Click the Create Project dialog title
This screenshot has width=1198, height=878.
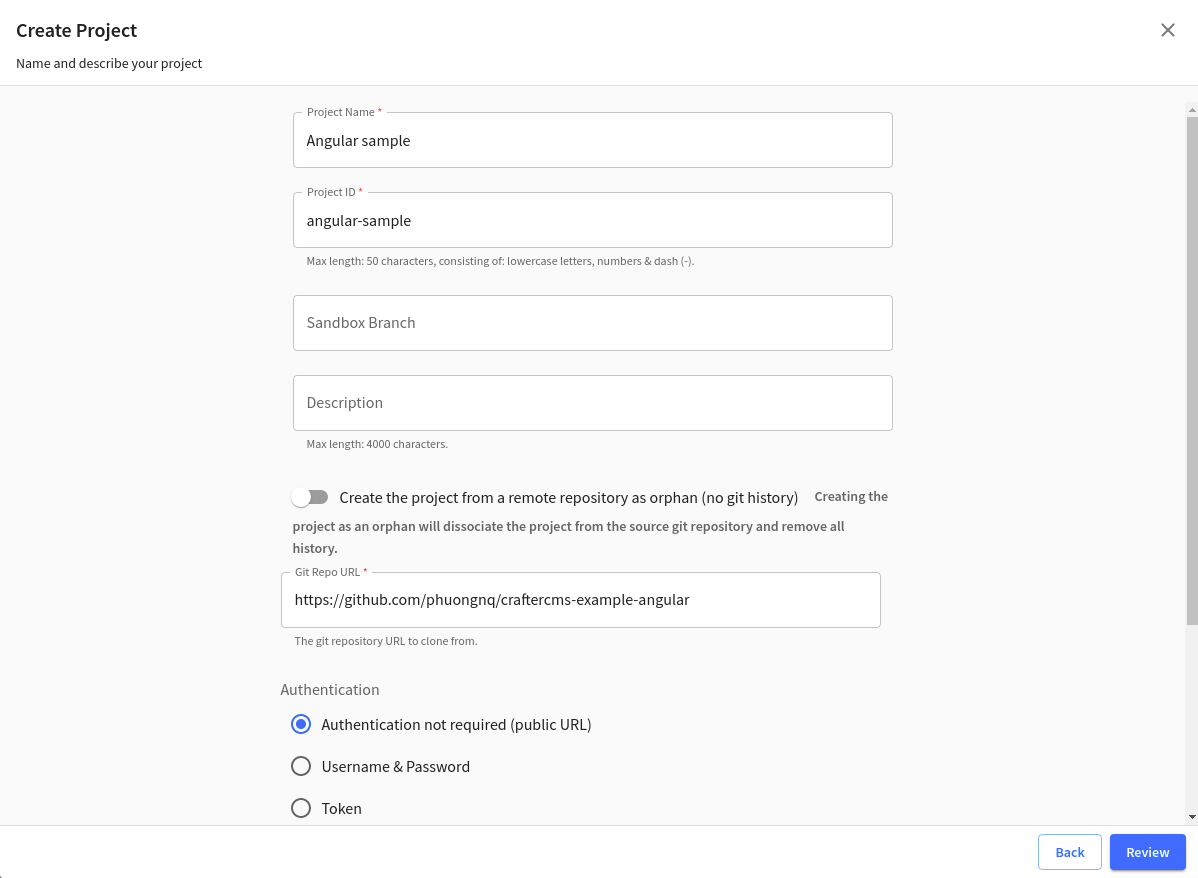(x=77, y=31)
